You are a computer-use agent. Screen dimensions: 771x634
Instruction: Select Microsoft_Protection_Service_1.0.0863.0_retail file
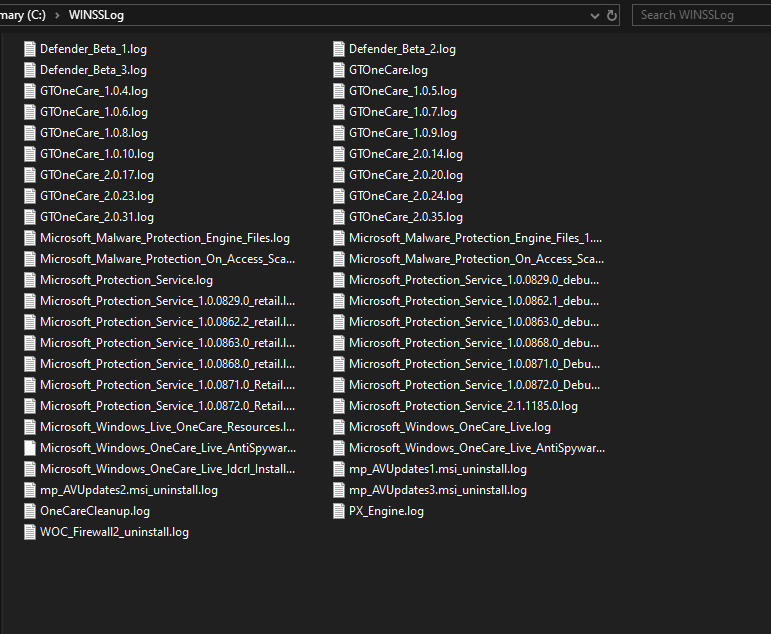pyautogui.click(x=160, y=343)
